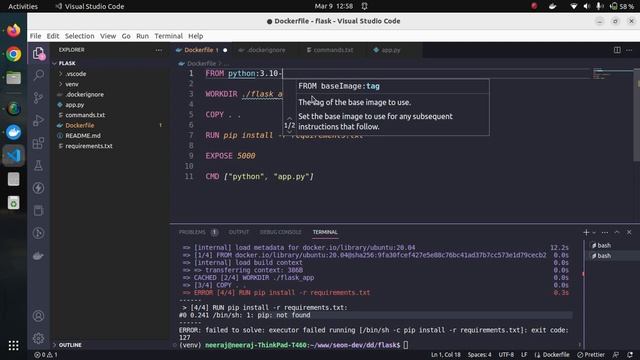Click Split Editor icon
The image size is (640, 360).
click(x=617, y=50)
